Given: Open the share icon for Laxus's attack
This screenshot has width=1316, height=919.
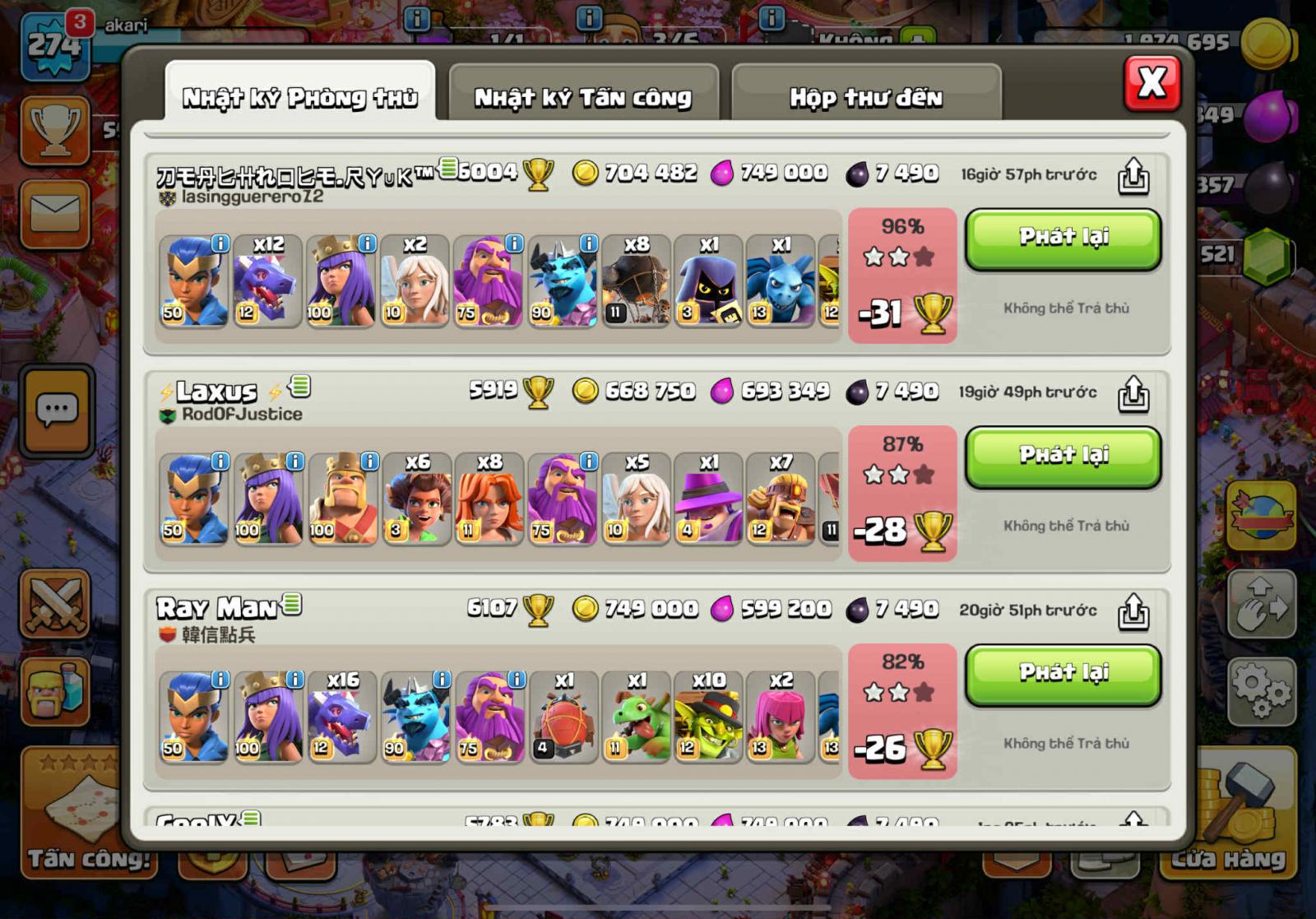Looking at the screenshot, I should 1133,394.
